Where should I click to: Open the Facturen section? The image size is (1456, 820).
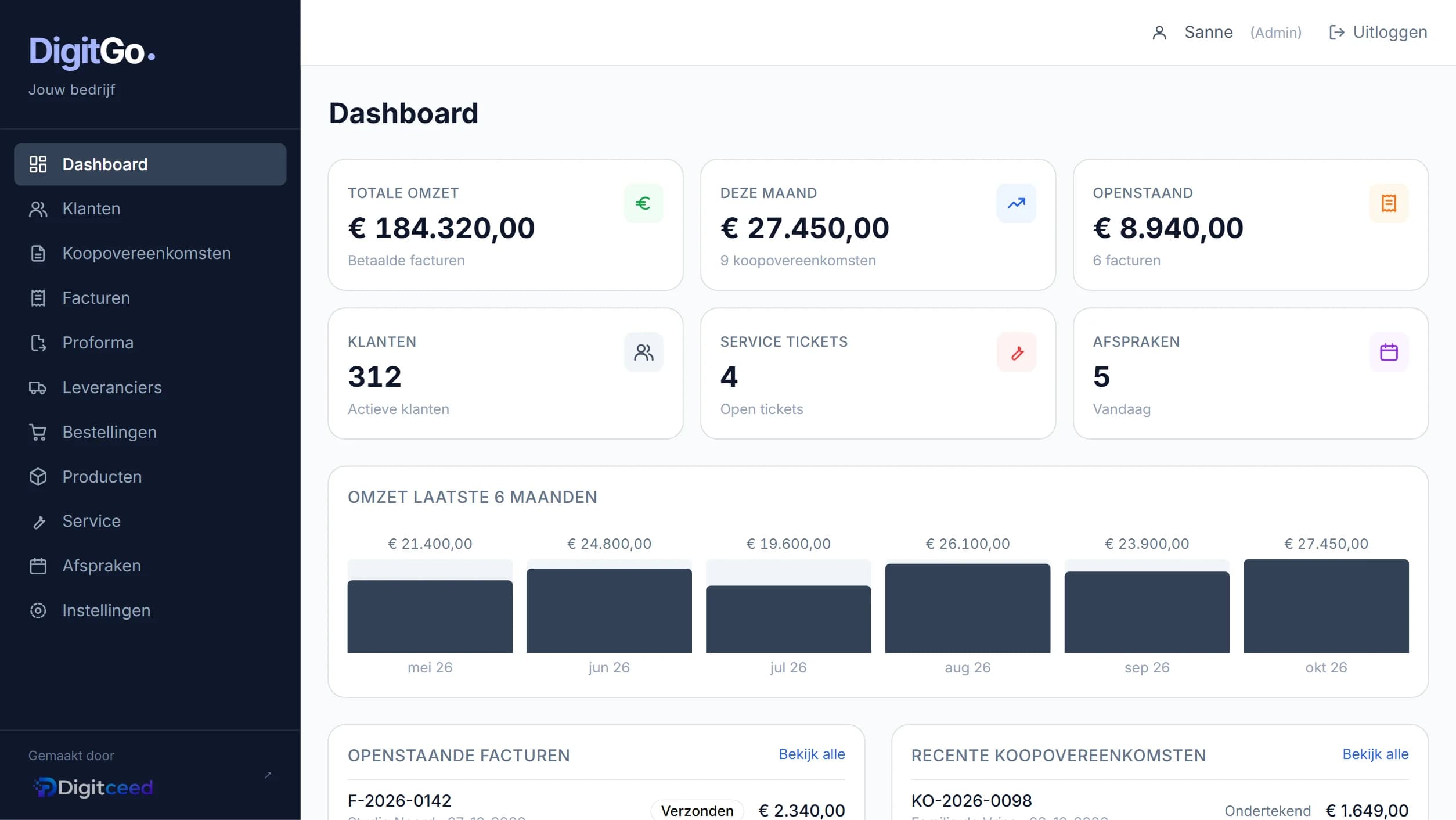tap(150, 298)
